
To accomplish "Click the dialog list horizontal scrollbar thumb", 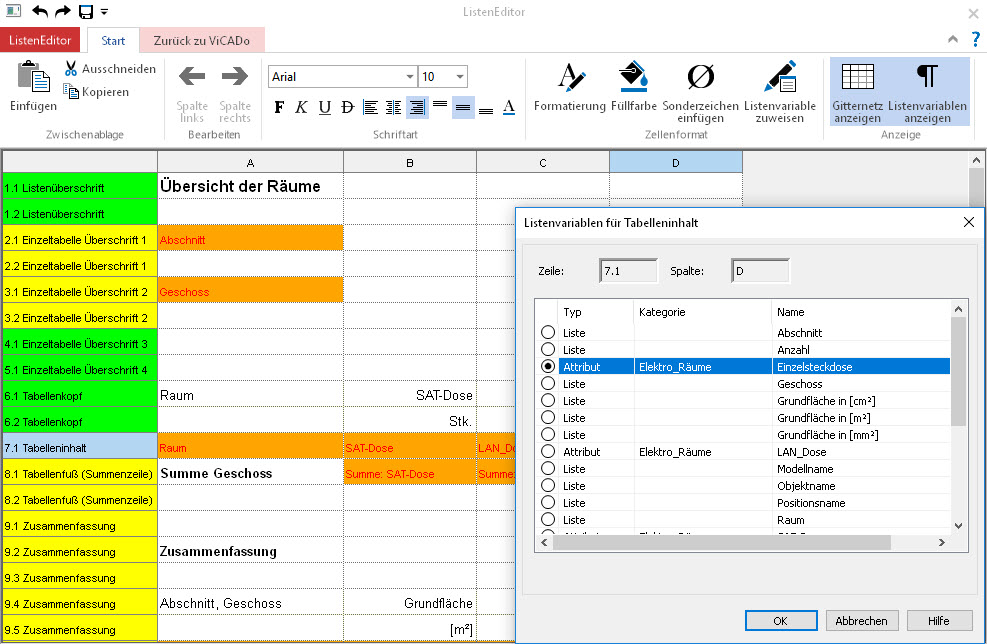I will coord(721,542).
